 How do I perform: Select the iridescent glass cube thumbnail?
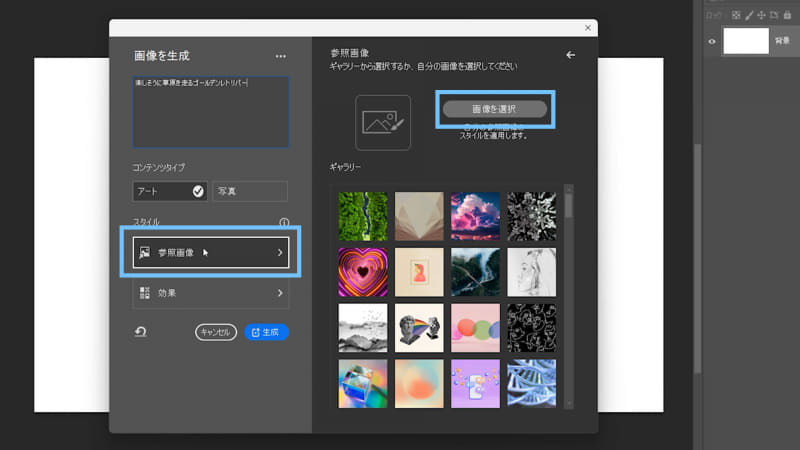point(363,384)
